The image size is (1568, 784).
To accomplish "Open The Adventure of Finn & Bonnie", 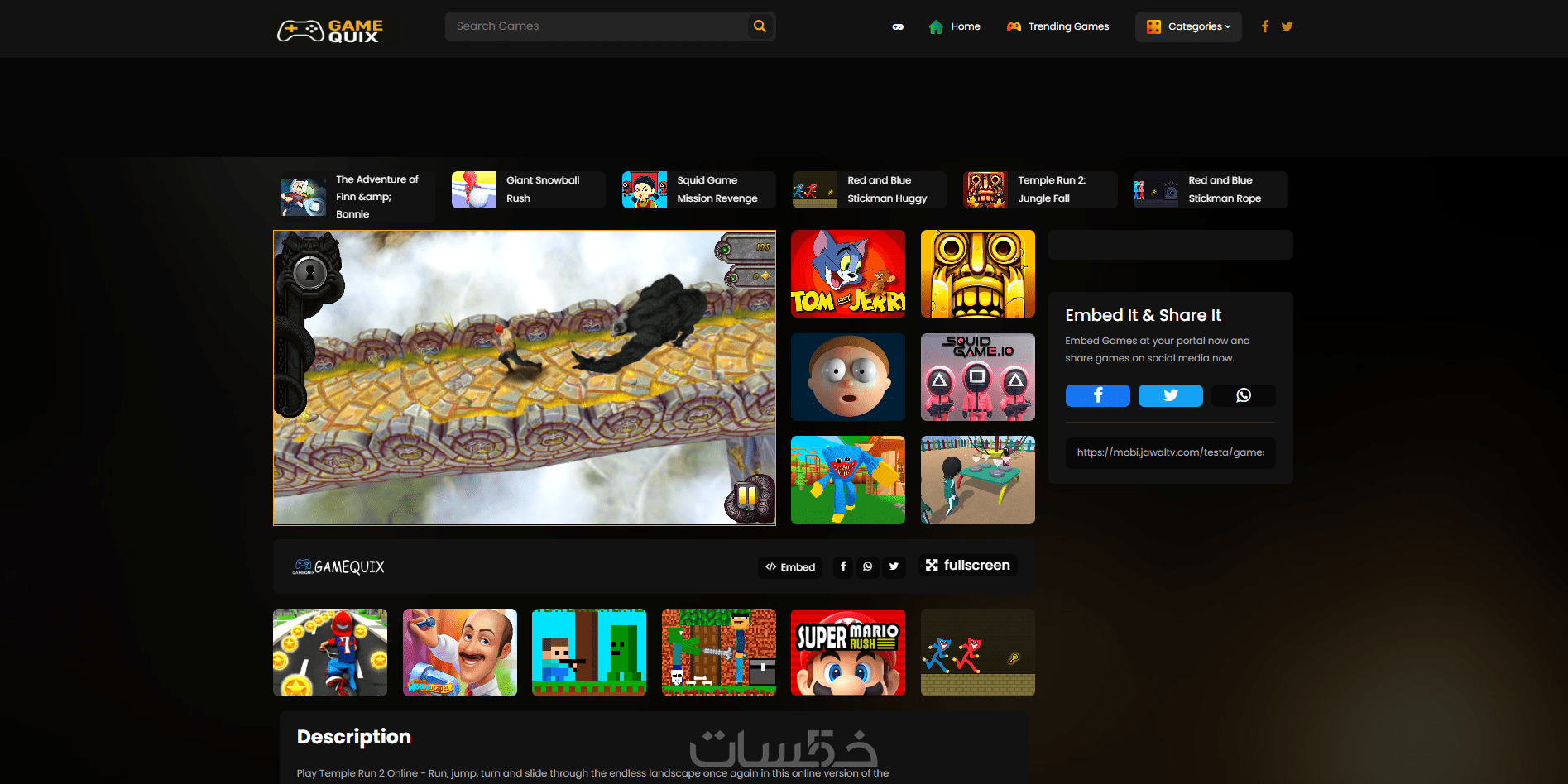I will [x=358, y=197].
